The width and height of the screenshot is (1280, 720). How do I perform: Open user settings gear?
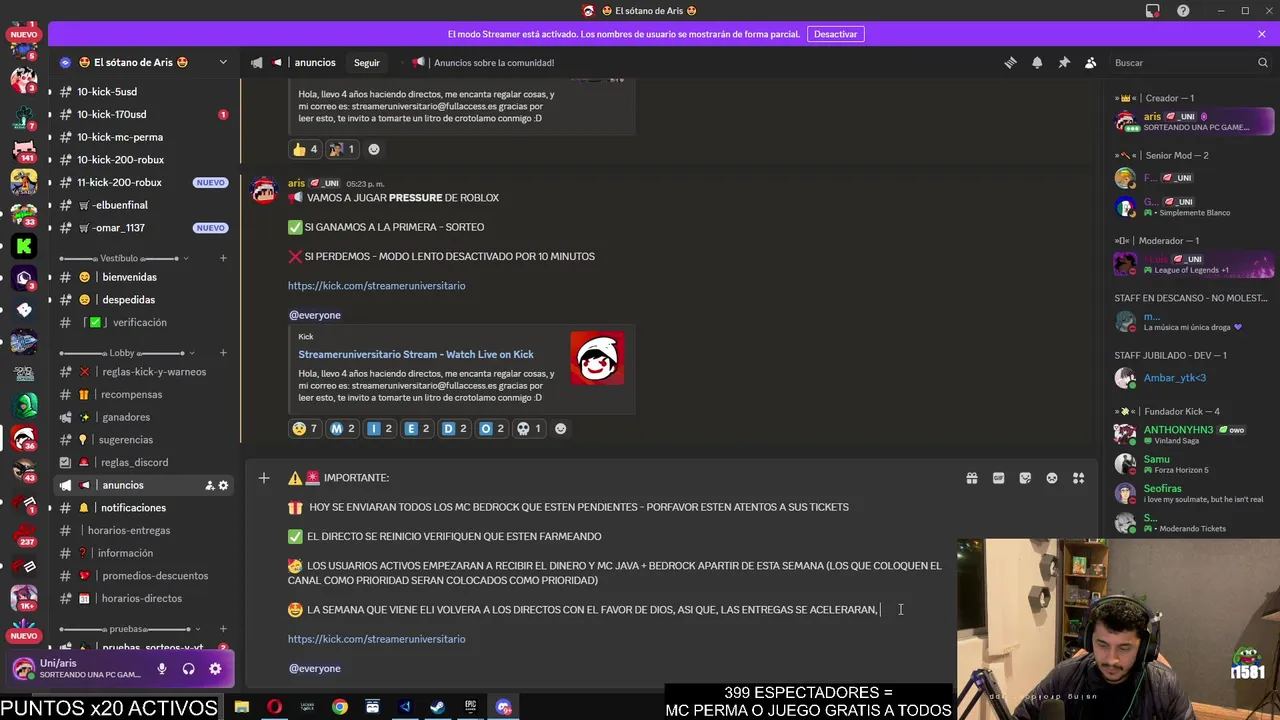coord(215,669)
